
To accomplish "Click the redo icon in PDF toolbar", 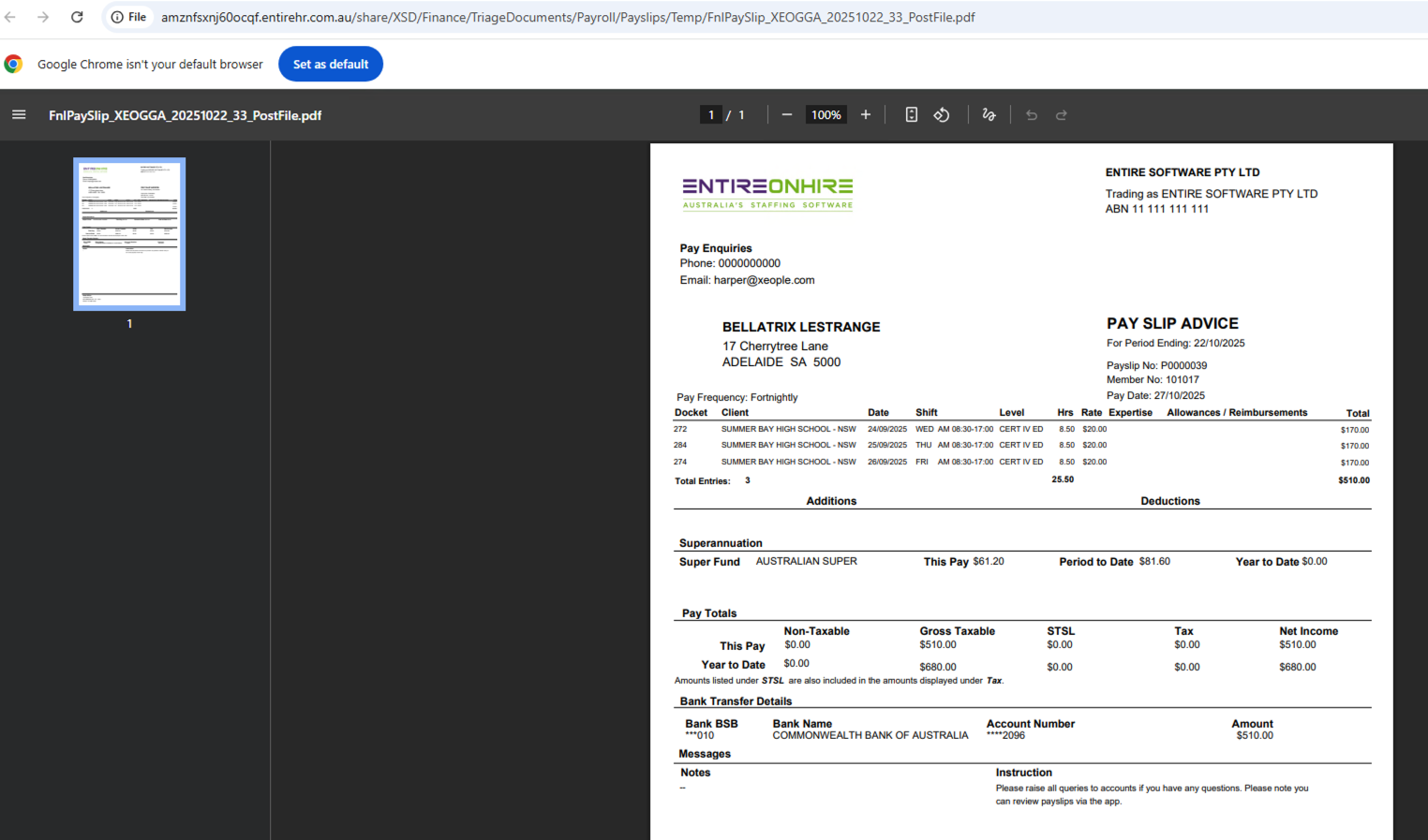I will 1062,115.
